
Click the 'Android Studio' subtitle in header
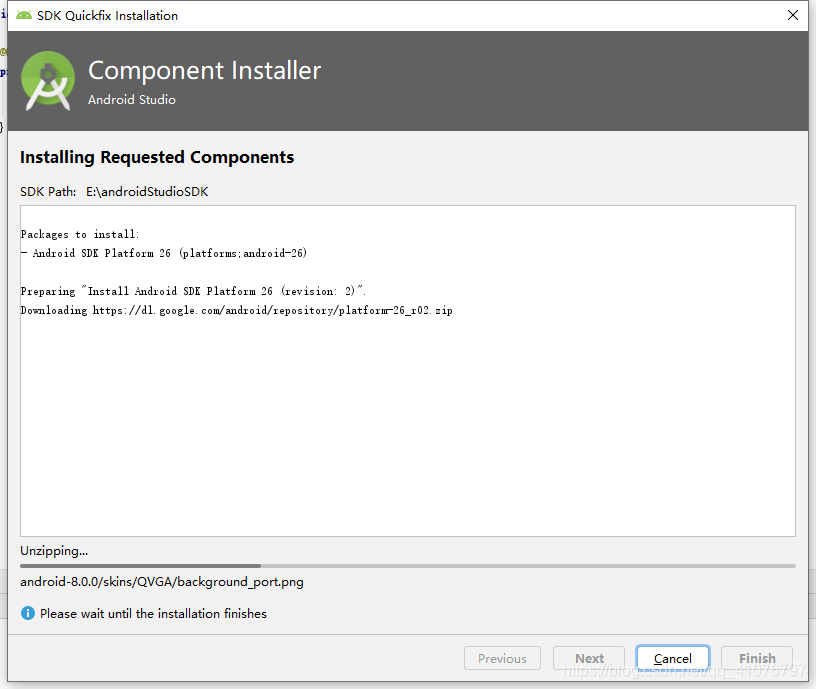(132, 99)
